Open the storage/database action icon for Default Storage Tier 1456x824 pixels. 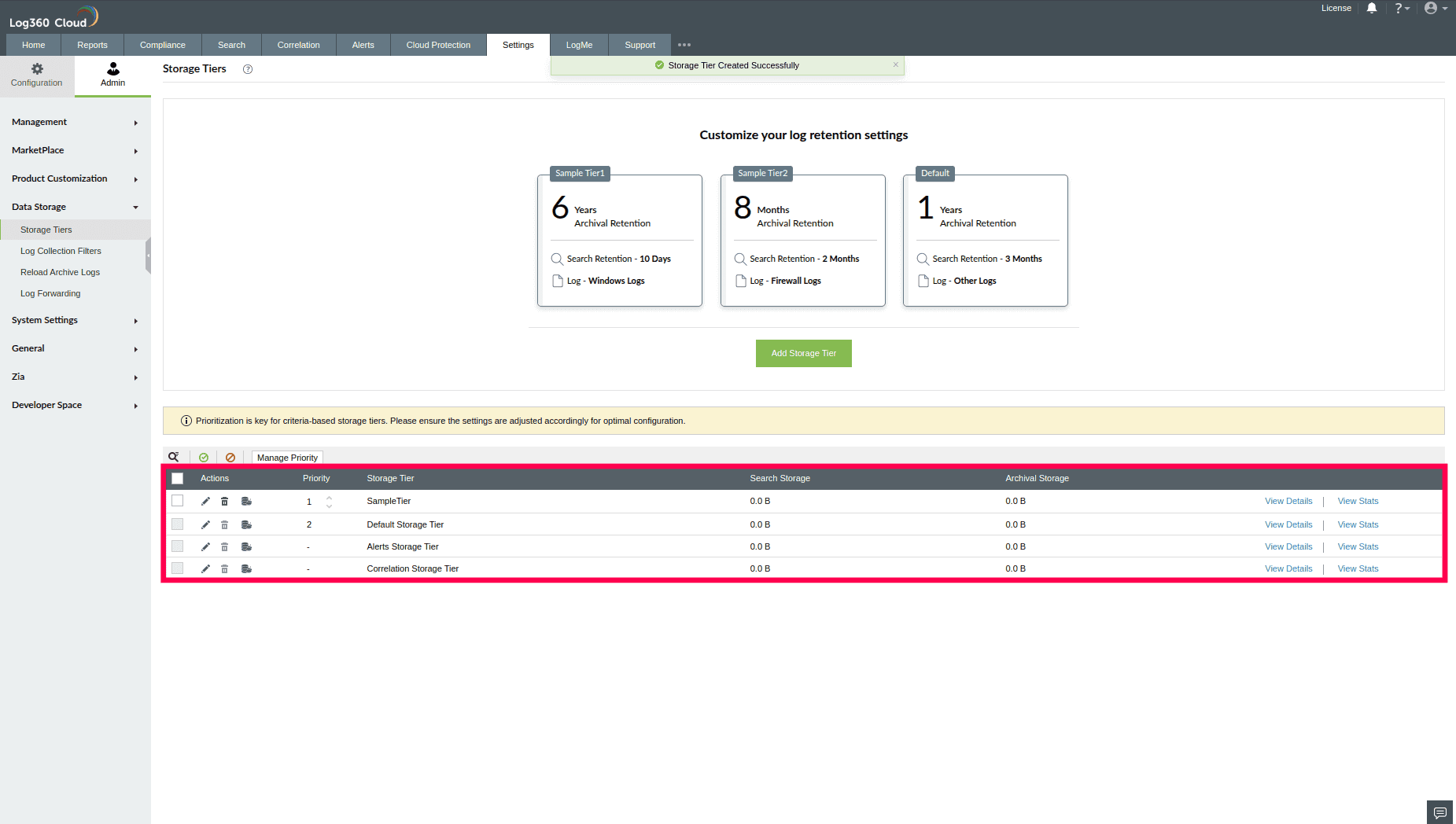247,524
